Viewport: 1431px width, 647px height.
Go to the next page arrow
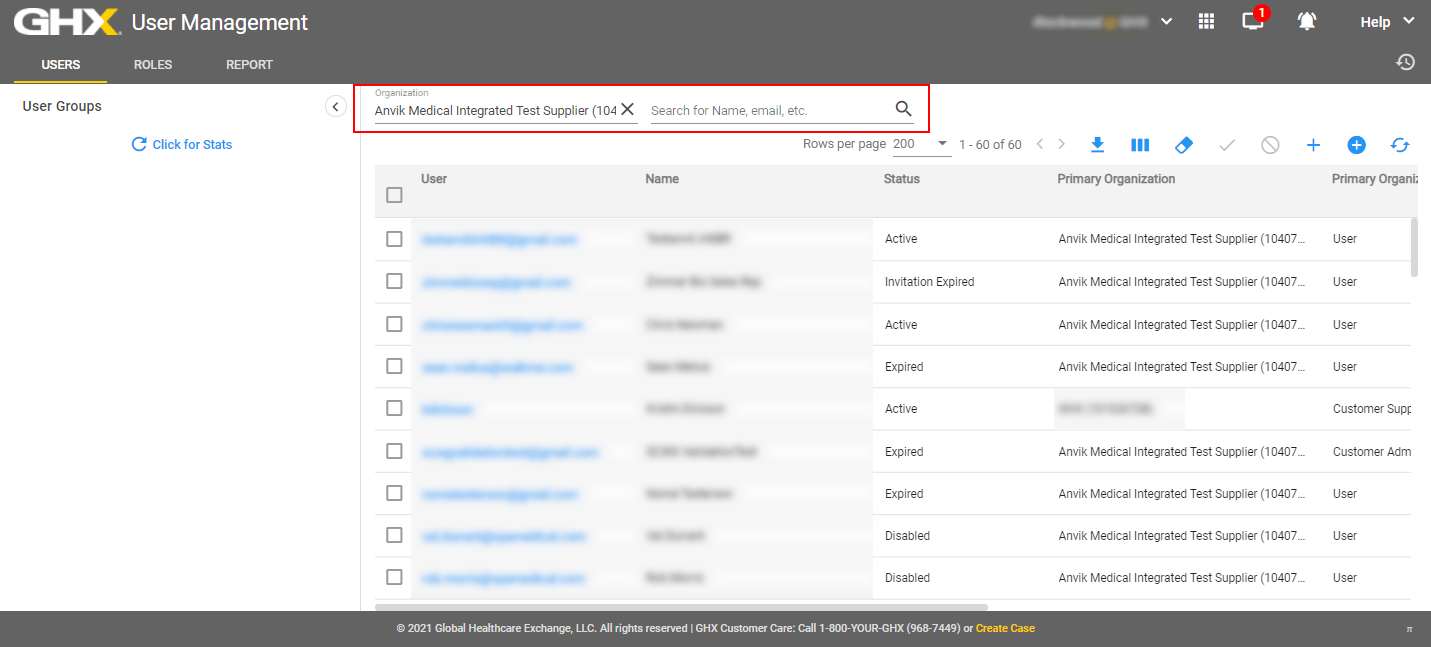point(1062,144)
